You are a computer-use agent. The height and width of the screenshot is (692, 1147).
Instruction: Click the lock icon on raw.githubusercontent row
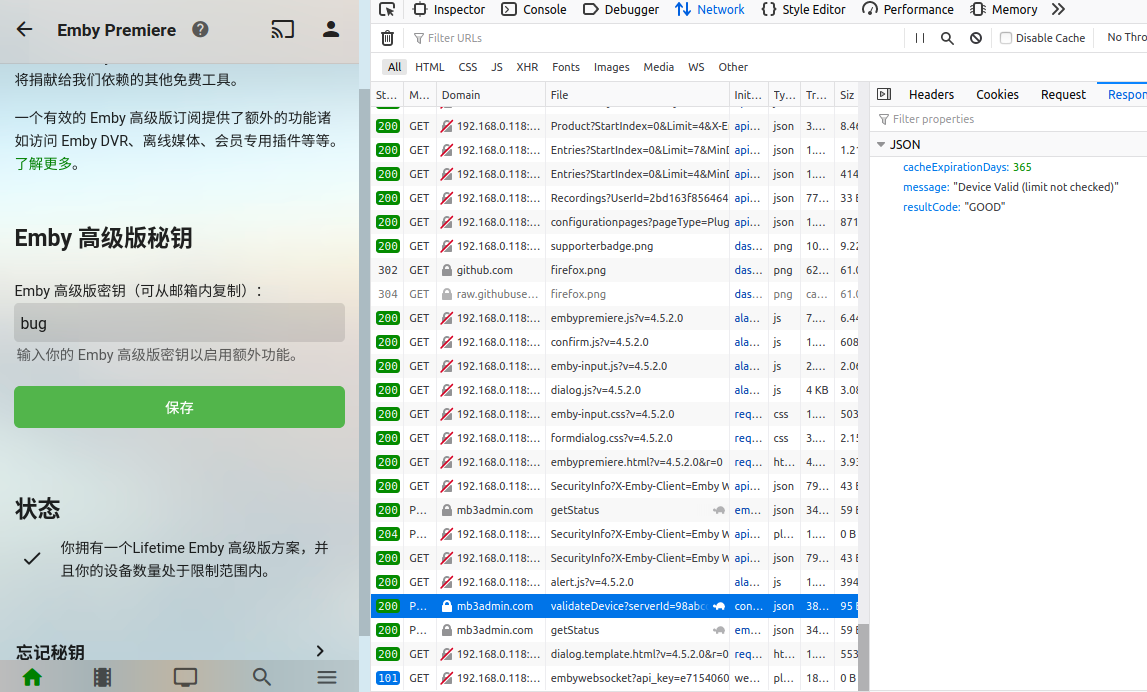coord(447,294)
